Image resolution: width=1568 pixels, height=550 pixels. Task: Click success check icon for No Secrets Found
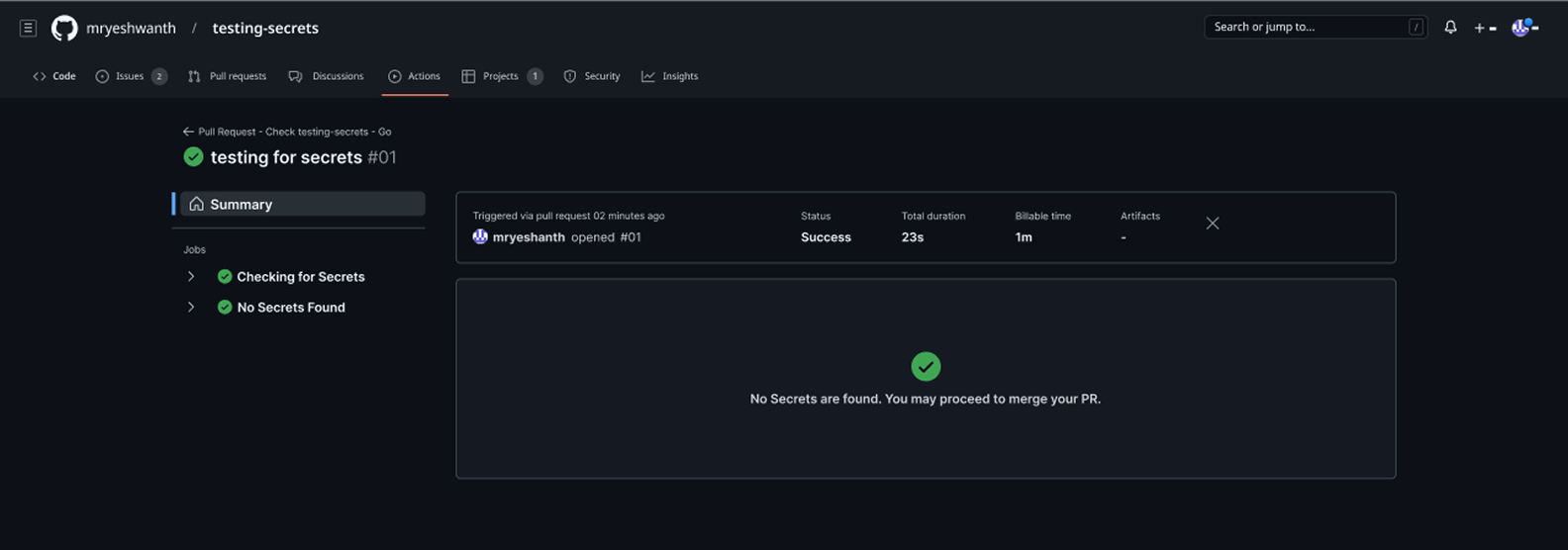225,308
